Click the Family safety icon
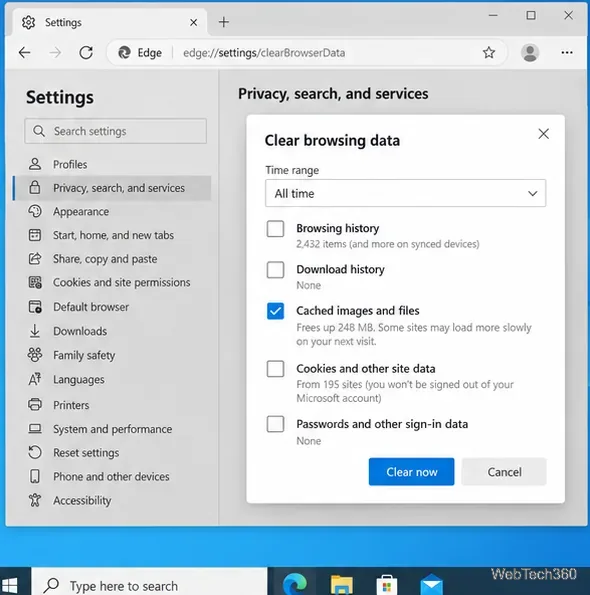590x595 pixels. point(35,355)
